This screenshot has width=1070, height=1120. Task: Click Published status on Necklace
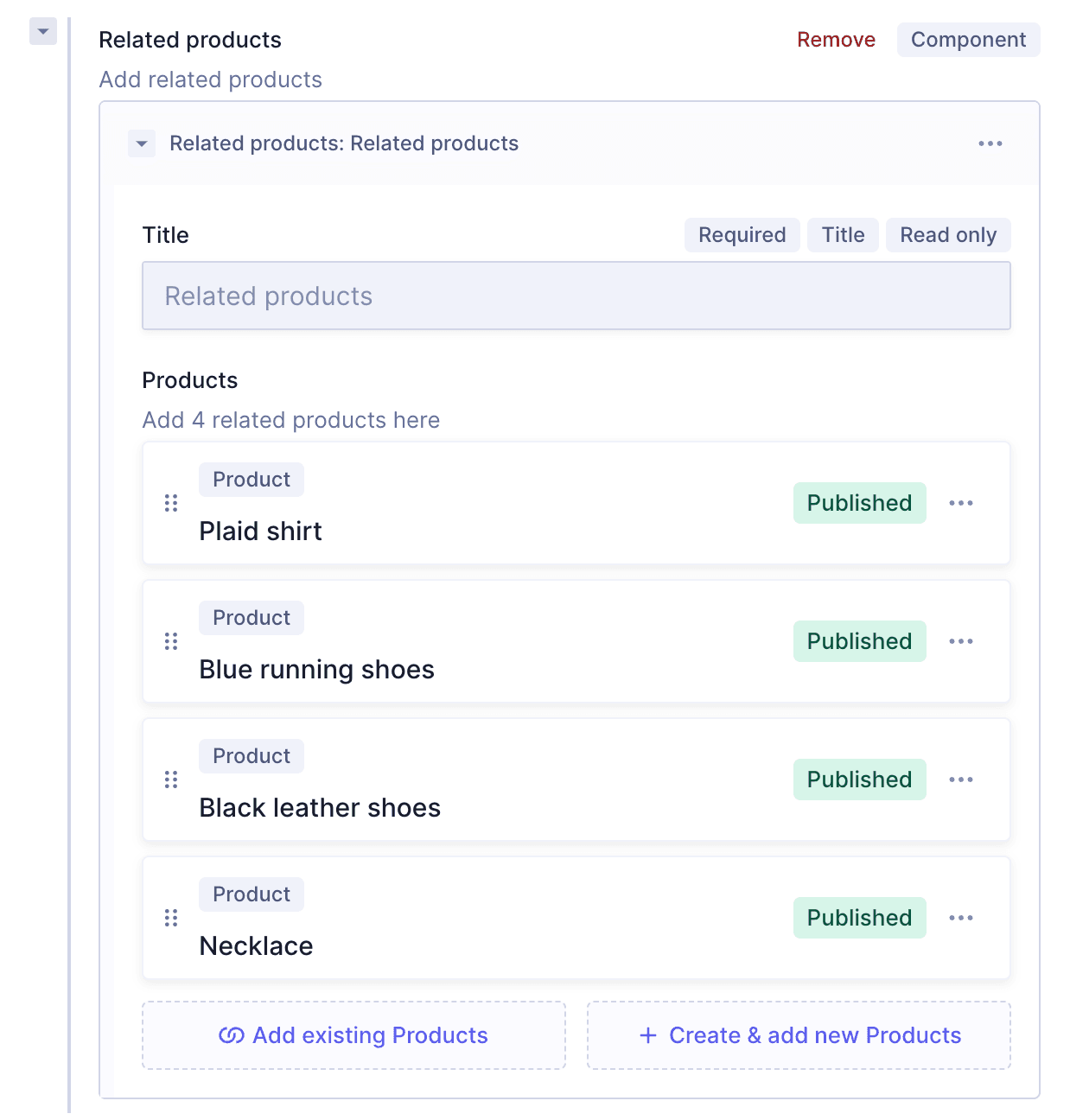pos(859,918)
